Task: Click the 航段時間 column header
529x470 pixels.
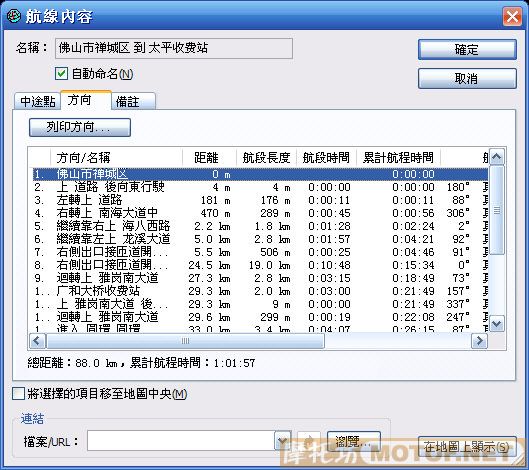Action: [326, 158]
